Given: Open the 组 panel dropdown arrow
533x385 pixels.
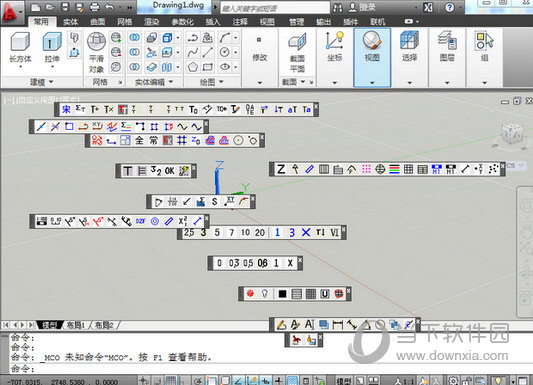Looking at the screenshot, I should [485, 83].
